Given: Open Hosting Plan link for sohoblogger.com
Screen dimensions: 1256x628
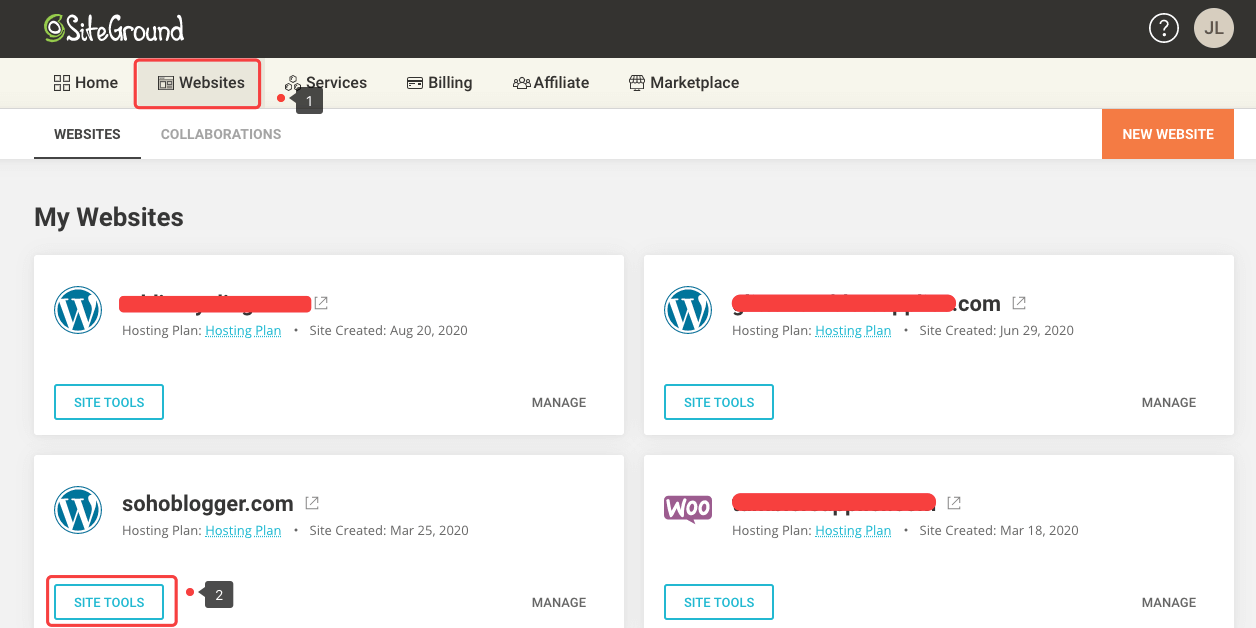Looking at the screenshot, I should 243,531.
